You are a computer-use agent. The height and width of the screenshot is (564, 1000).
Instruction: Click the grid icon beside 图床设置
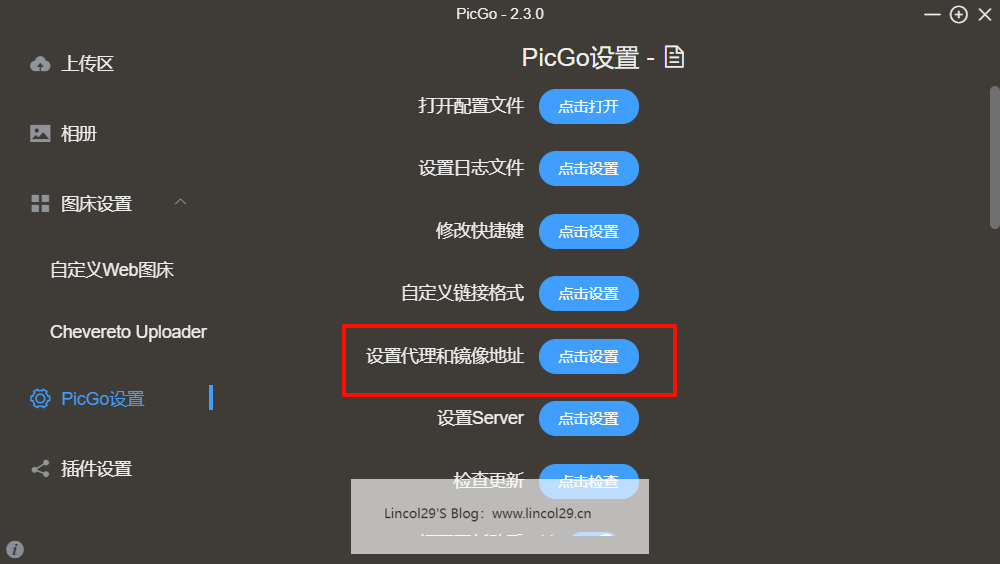(40, 204)
